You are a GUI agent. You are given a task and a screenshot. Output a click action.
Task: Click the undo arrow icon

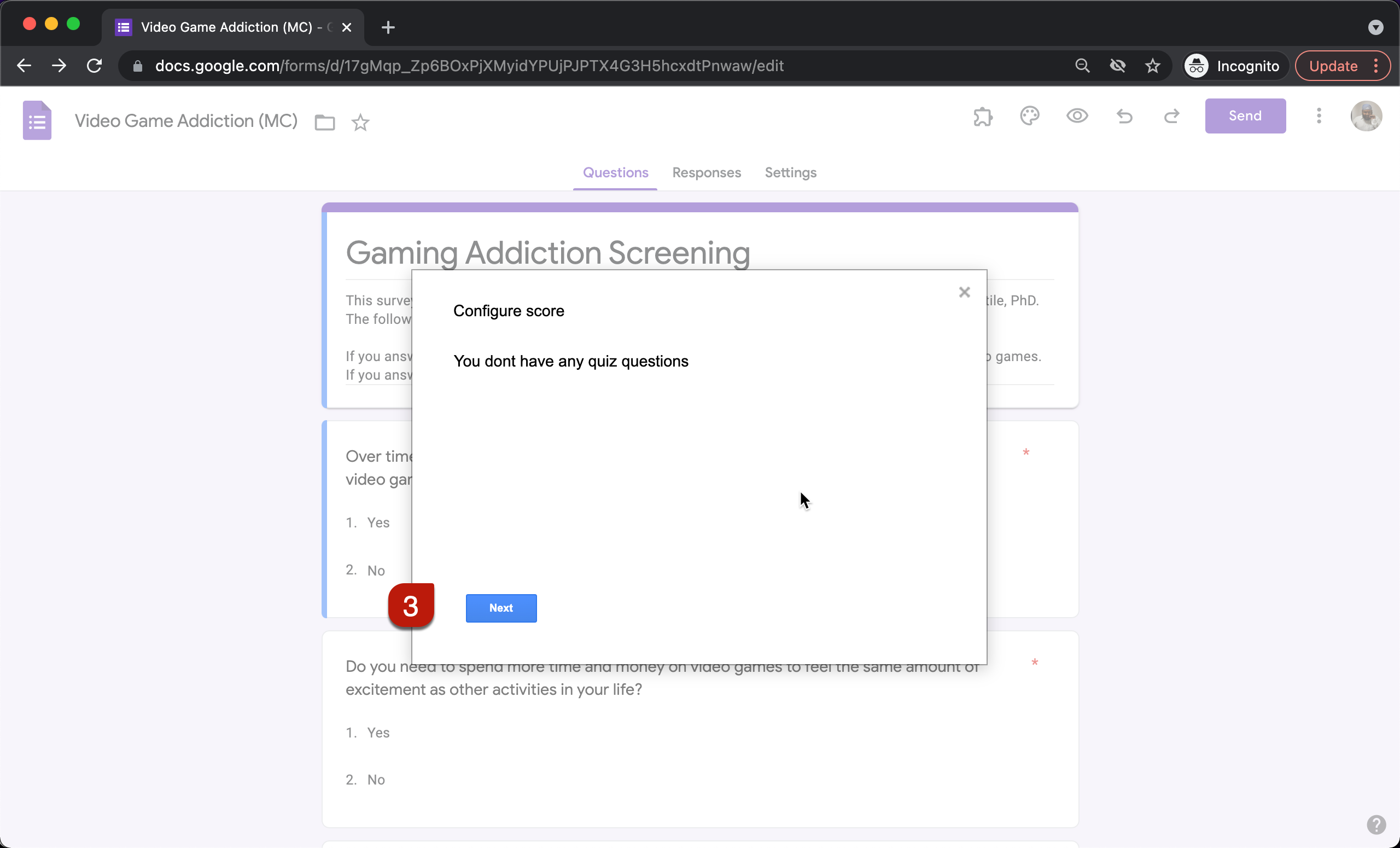coord(1124,117)
